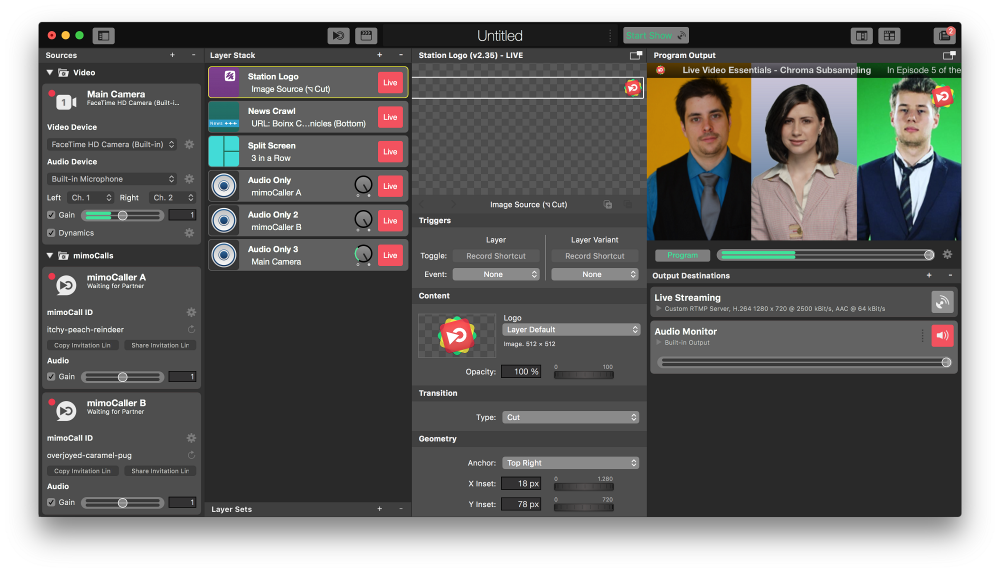This screenshot has height=572, width=1000.
Task: Click the Audio Only 3 volume knob
Action: [x=363, y=254]
